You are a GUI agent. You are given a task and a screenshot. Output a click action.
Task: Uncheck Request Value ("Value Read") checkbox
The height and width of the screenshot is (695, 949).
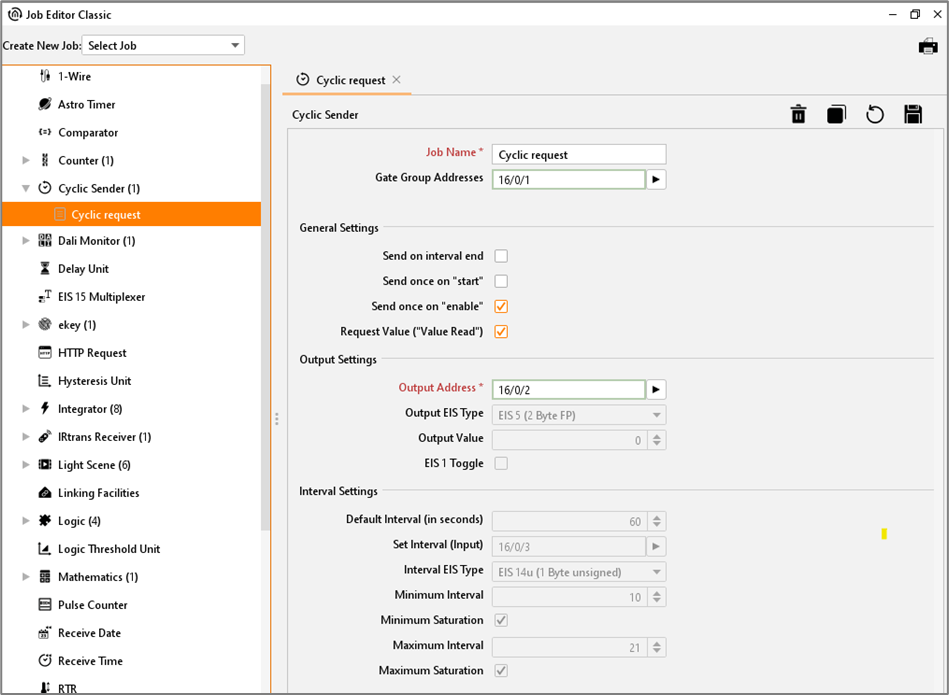[501, 332]
